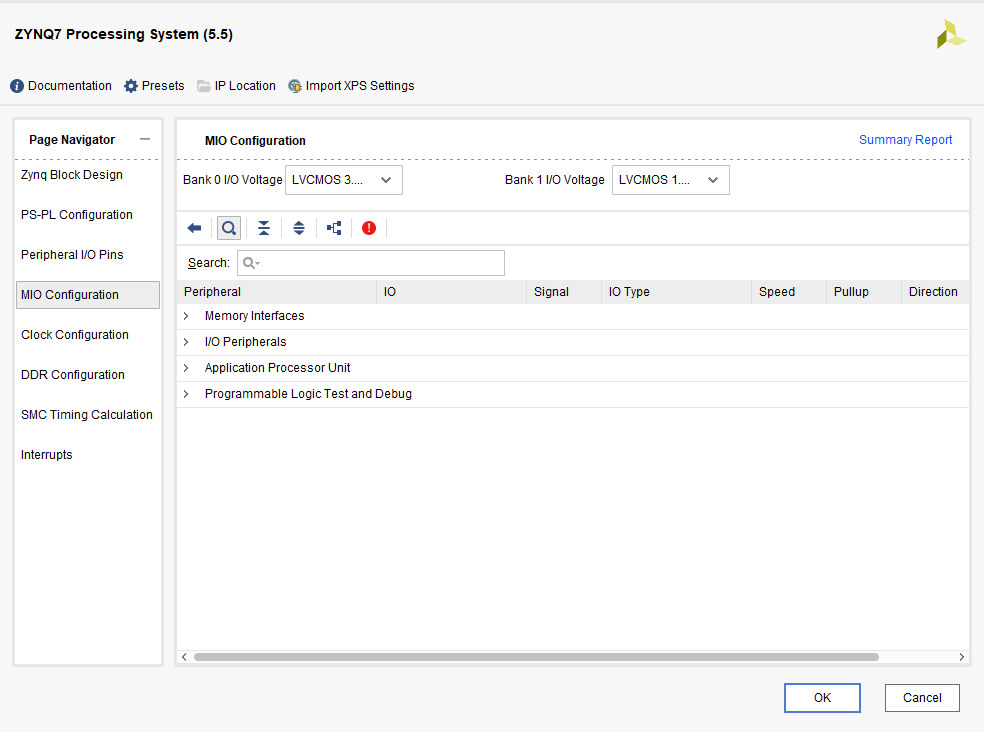The height and width of the screenshot is (732, 984).
Task: Confirm the dialog with OK
Action: [x=822, y=698]
